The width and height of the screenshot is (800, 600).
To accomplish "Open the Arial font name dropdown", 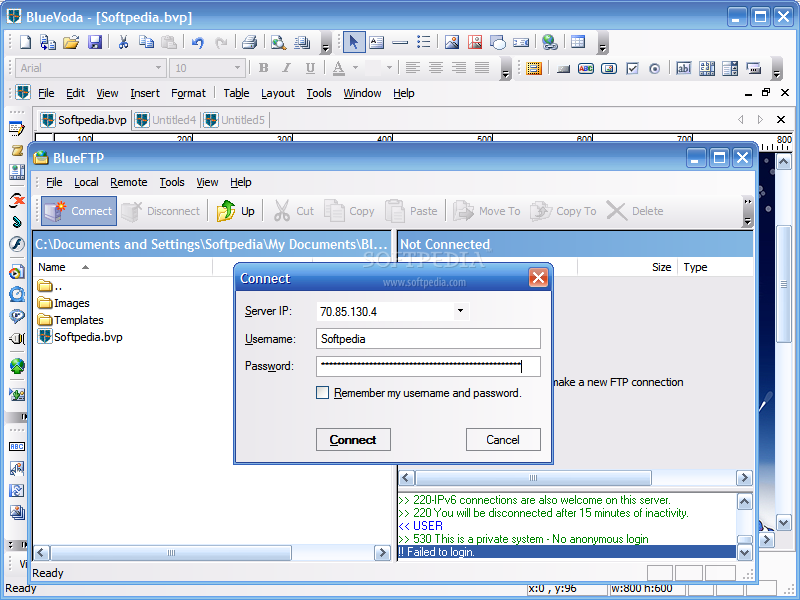I will pos(158,68).
